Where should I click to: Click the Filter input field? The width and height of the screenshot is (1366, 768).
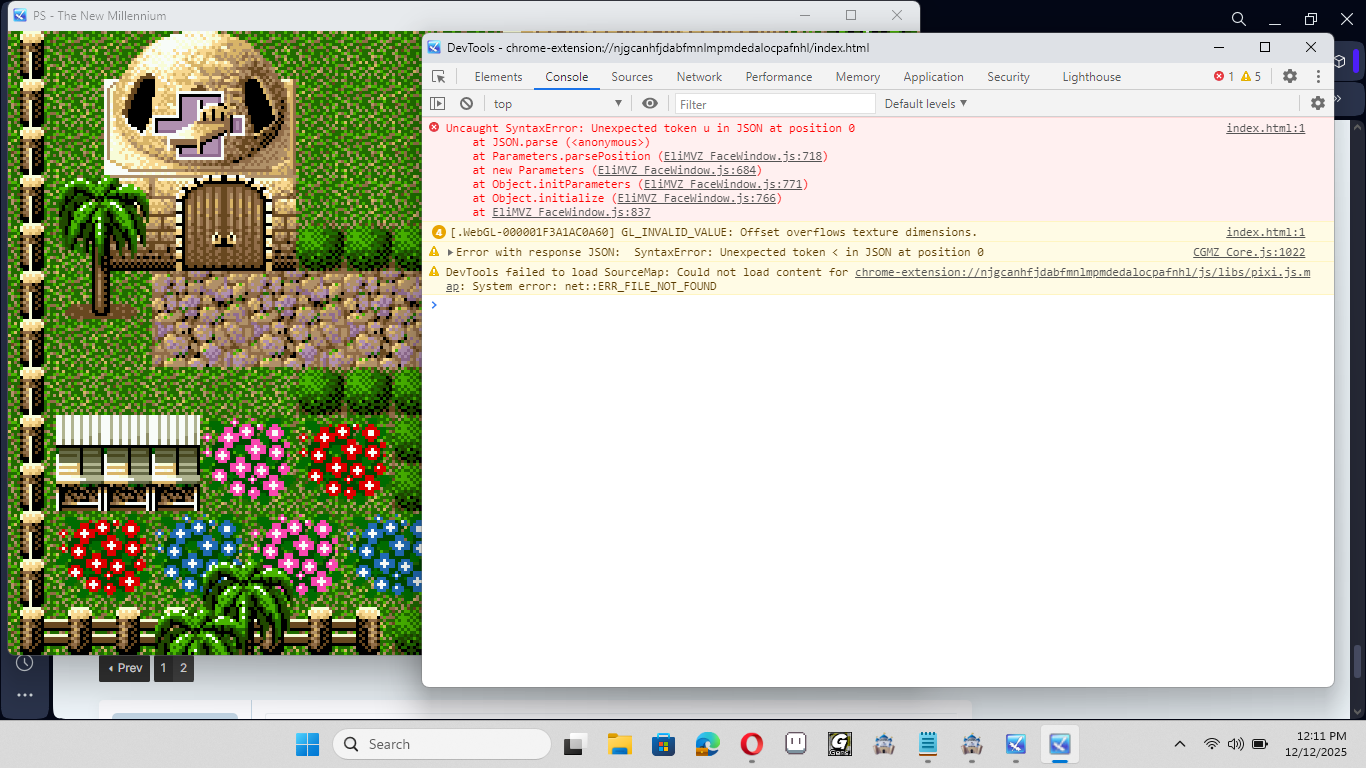pyautogui.click(x=775, y=104)
